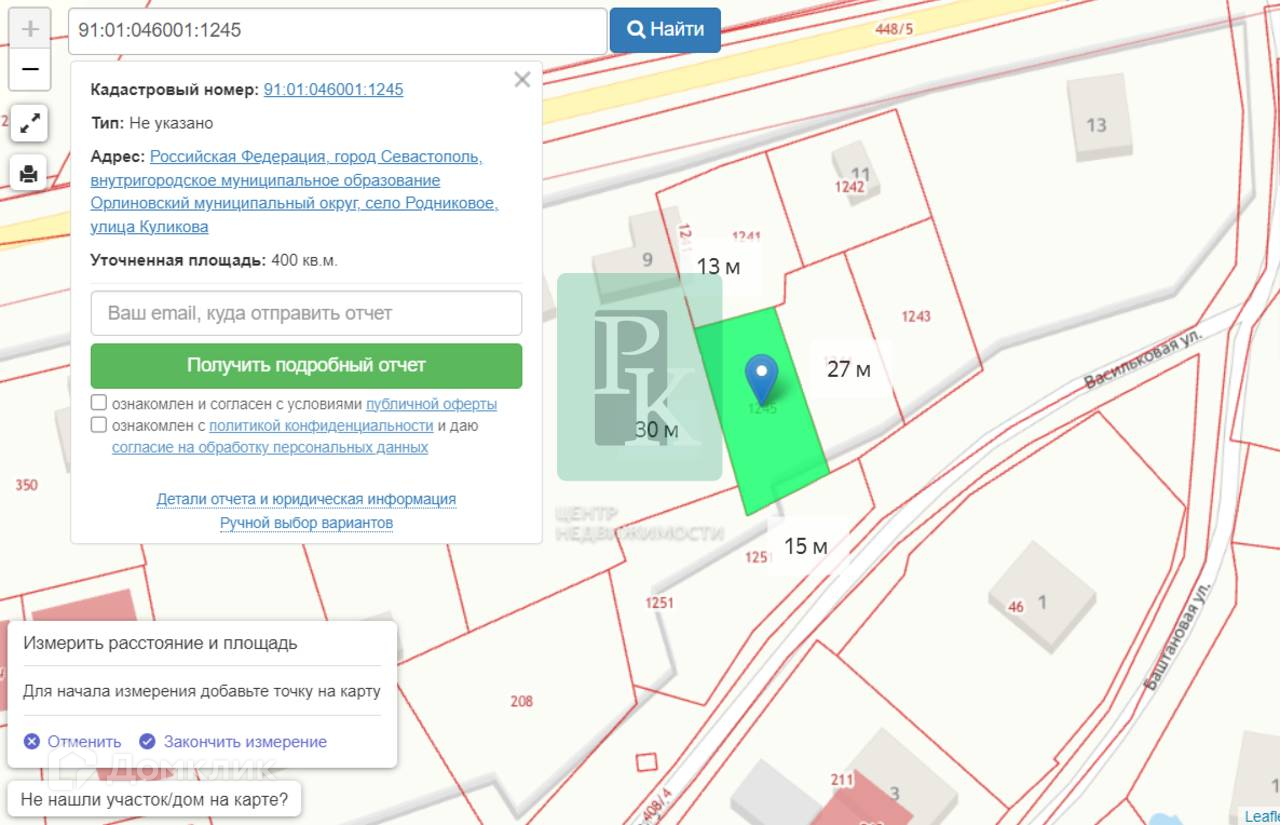Click parcel label 208 on map
The width and height of the screenshot is (1280, 825).
[522, 701]
